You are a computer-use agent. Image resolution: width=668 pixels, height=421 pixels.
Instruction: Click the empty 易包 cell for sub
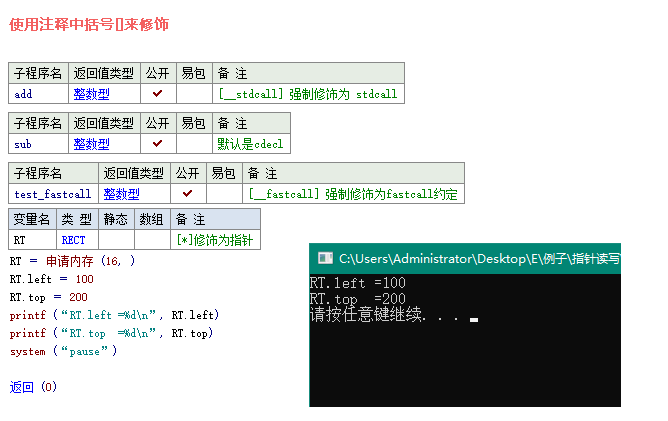194,144
